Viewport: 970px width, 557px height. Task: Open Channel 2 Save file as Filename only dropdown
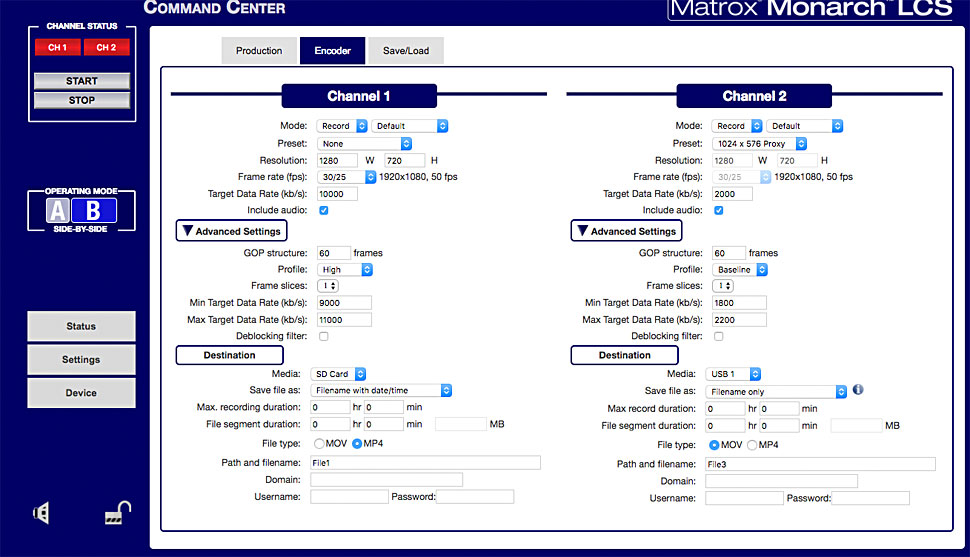pos(776,392)
